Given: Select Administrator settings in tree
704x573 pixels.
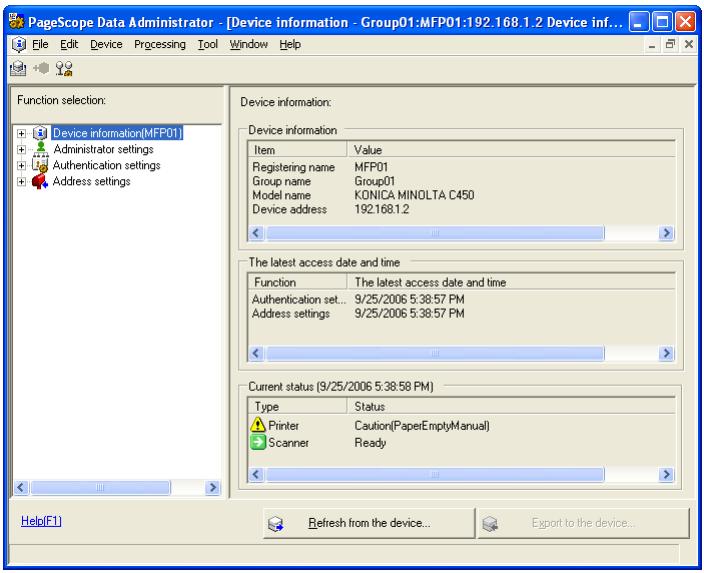Looking at the screenshot, I should pos(103,149).
